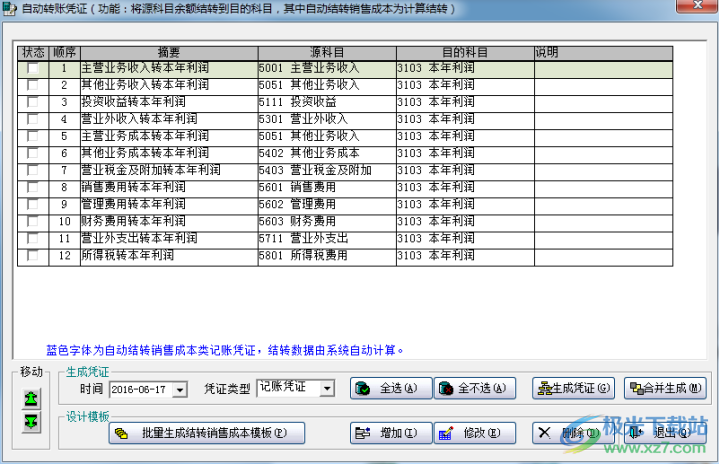Viewport: 719px width, 464px height.
Task: Click the 生成凭证(G) button
Action: coord(573,388)
